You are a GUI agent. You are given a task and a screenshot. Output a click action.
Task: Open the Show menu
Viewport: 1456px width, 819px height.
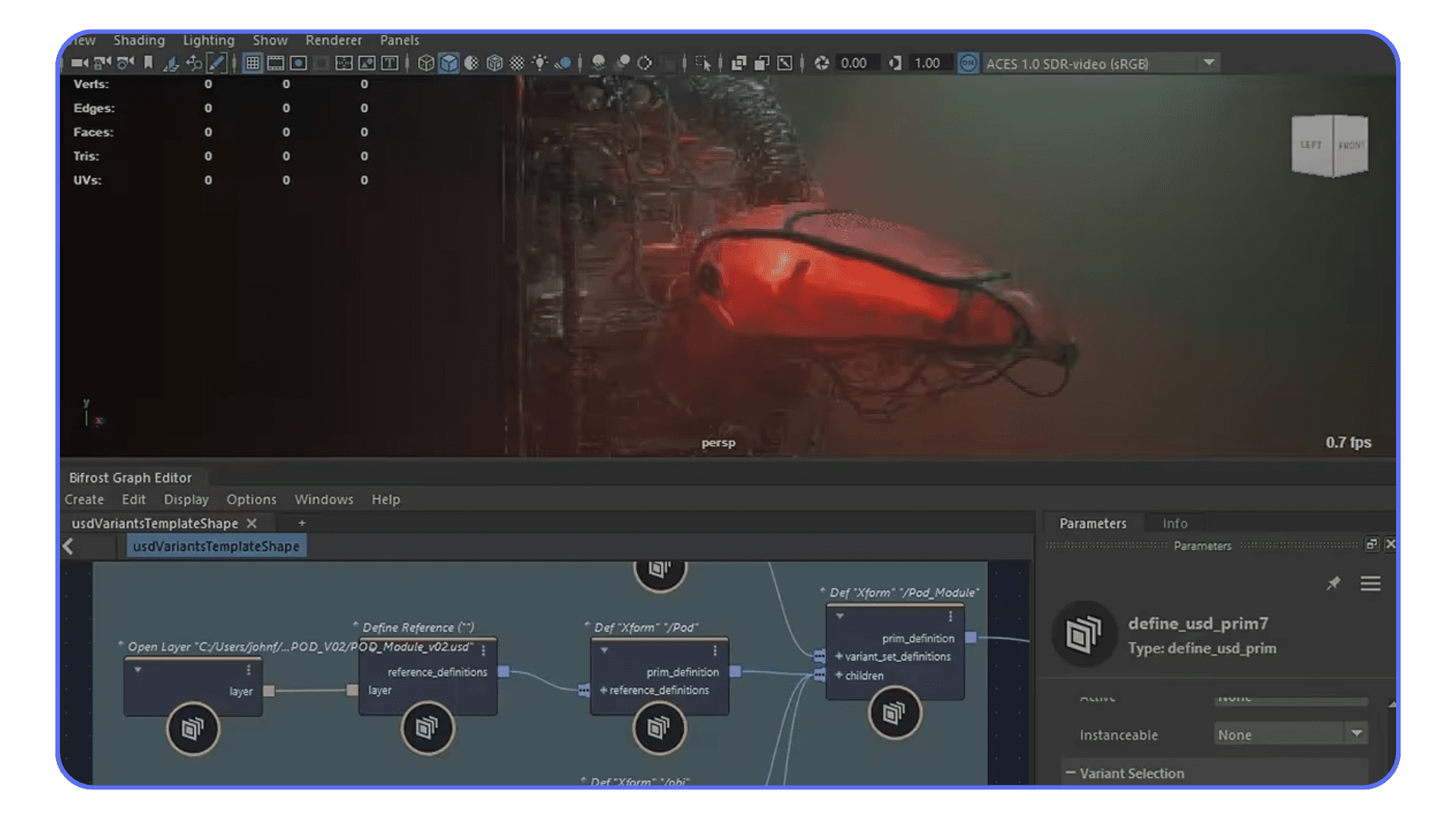(270, 40)
